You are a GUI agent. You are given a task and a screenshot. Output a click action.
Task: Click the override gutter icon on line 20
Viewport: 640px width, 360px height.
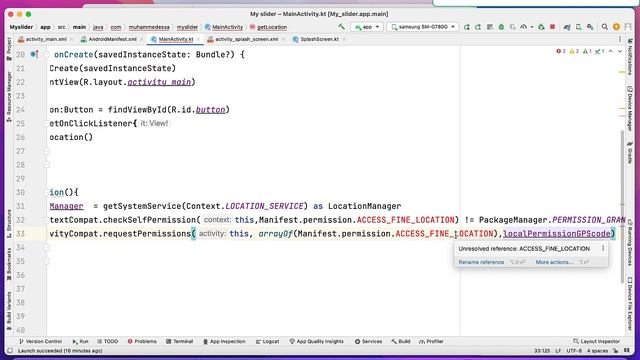tap(35, 54)
